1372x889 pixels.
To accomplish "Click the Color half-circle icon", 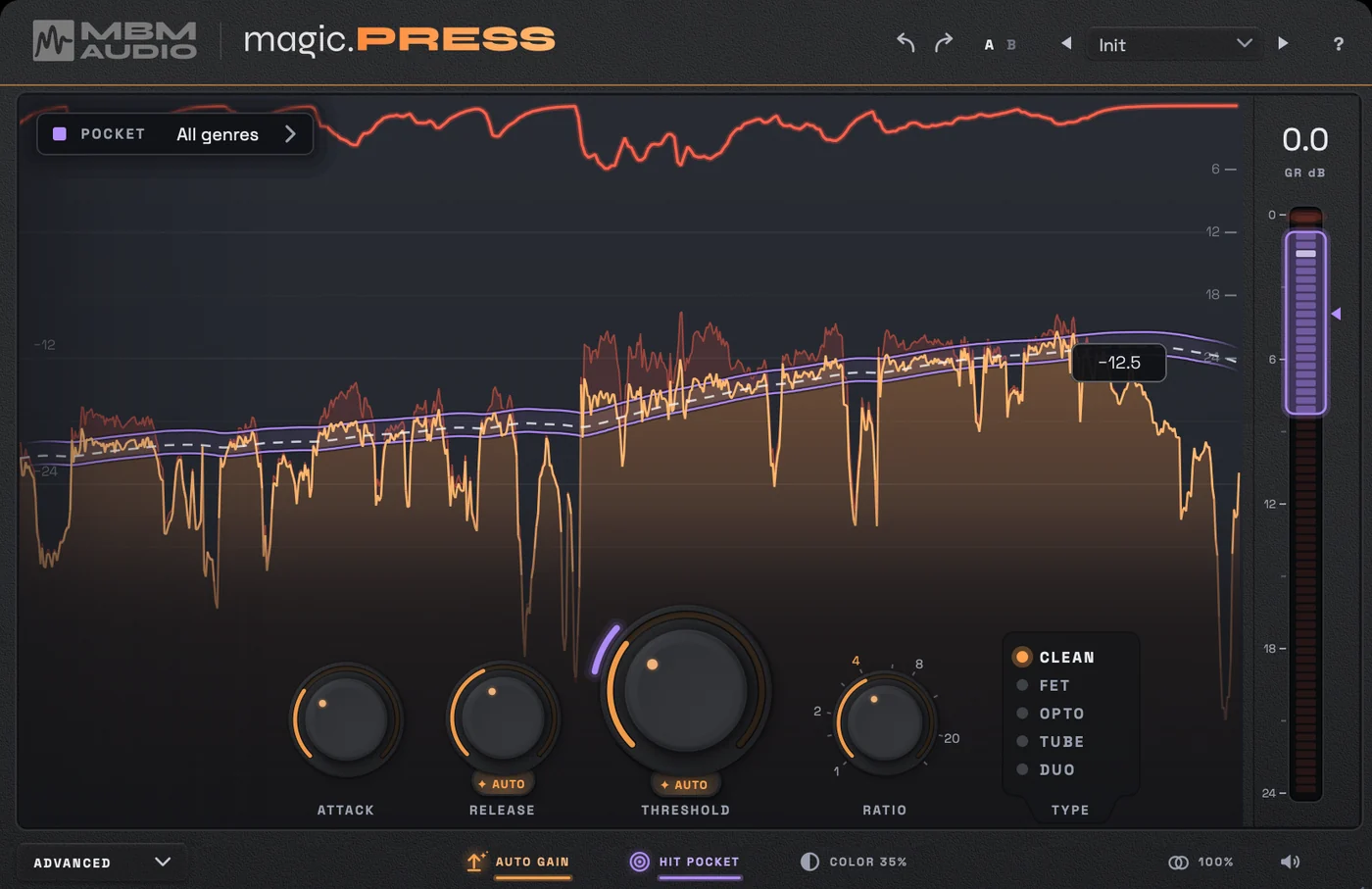I will pyautogui.click(x=809, y=862).
